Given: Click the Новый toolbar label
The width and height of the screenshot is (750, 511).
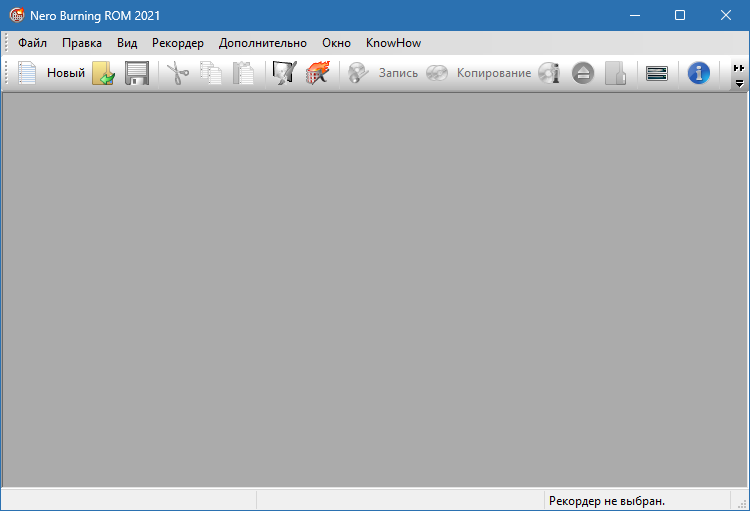Looking at the screenshot, I should 66,73.
